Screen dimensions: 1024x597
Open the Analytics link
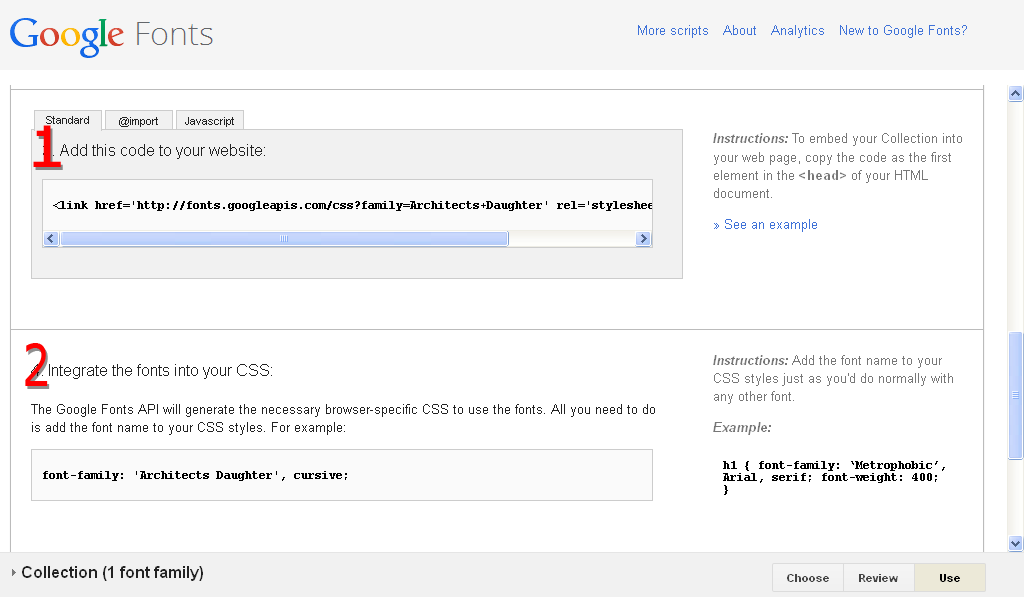pos(797,31)
